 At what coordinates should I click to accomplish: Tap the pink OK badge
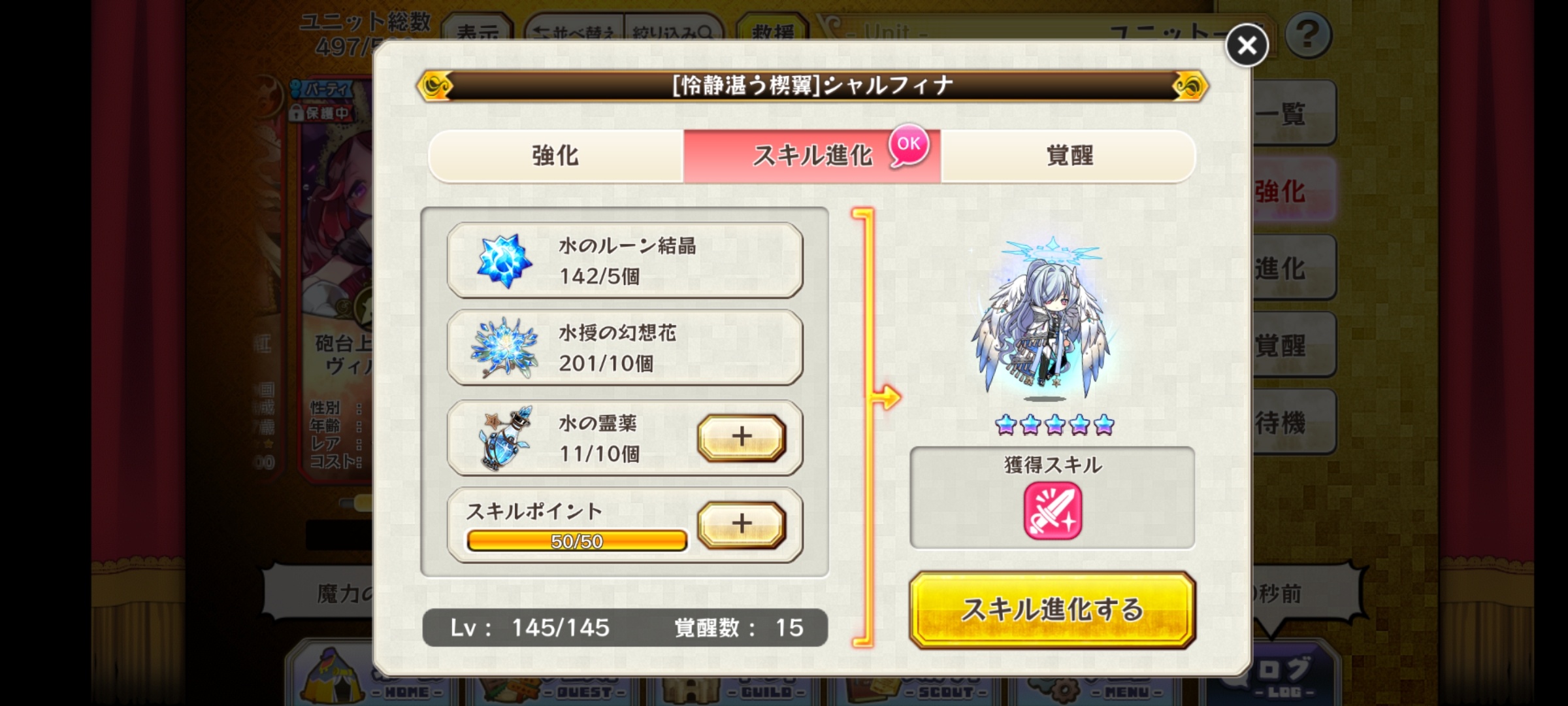click(x=909, y=145)
